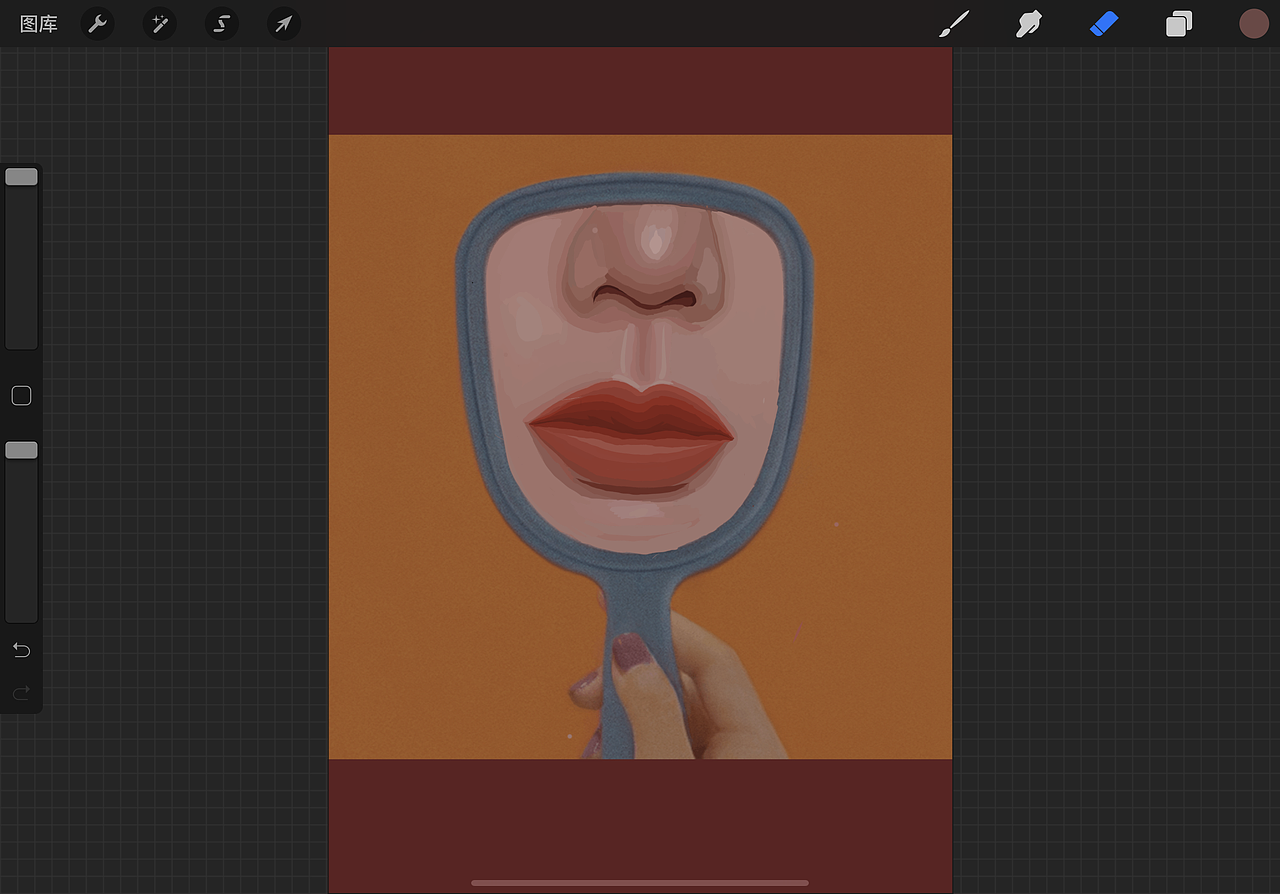Image resolution: width=1280 pixels, height=894 pixels.
Task: Click the brush opacity slider handle
Action: pos(21,451)
